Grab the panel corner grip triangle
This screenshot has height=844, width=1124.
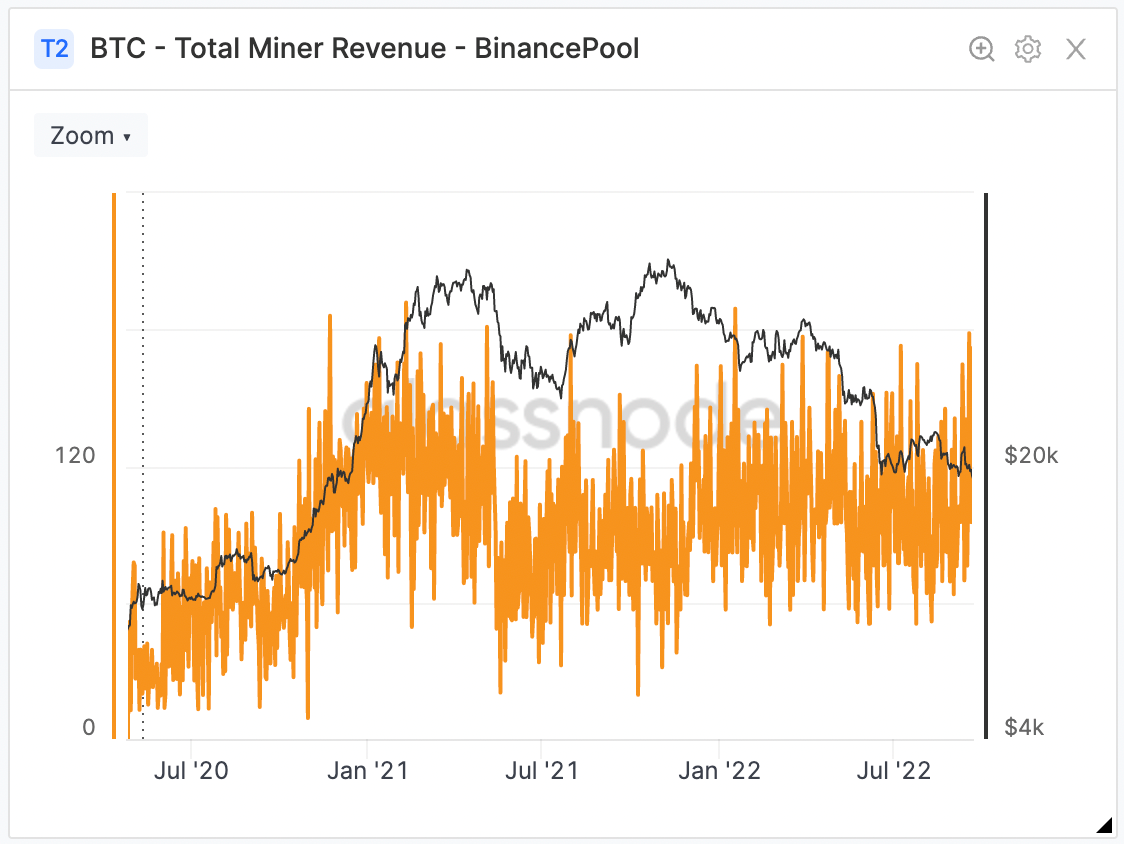point(1104,825)
